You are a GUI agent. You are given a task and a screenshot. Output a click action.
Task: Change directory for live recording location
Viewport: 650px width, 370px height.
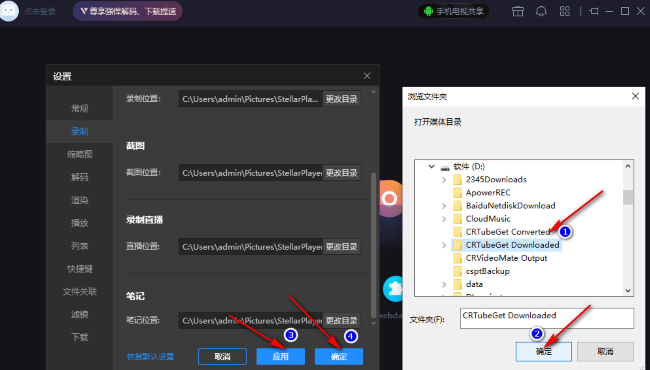tap(342, 247)
